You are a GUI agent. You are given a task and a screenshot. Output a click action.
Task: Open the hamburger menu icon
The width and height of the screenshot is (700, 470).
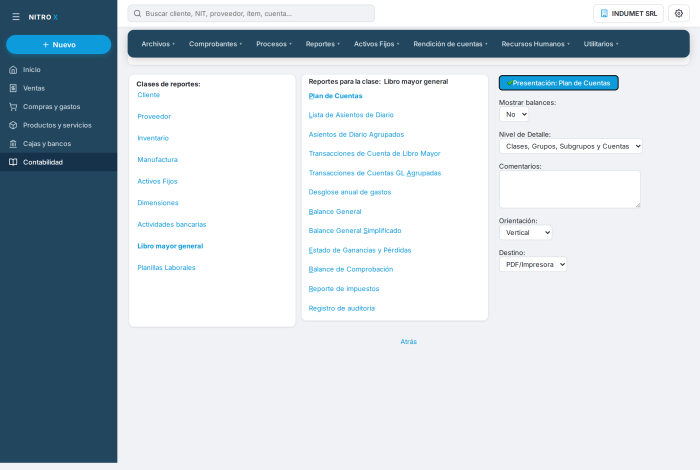(x=16, y=17)
